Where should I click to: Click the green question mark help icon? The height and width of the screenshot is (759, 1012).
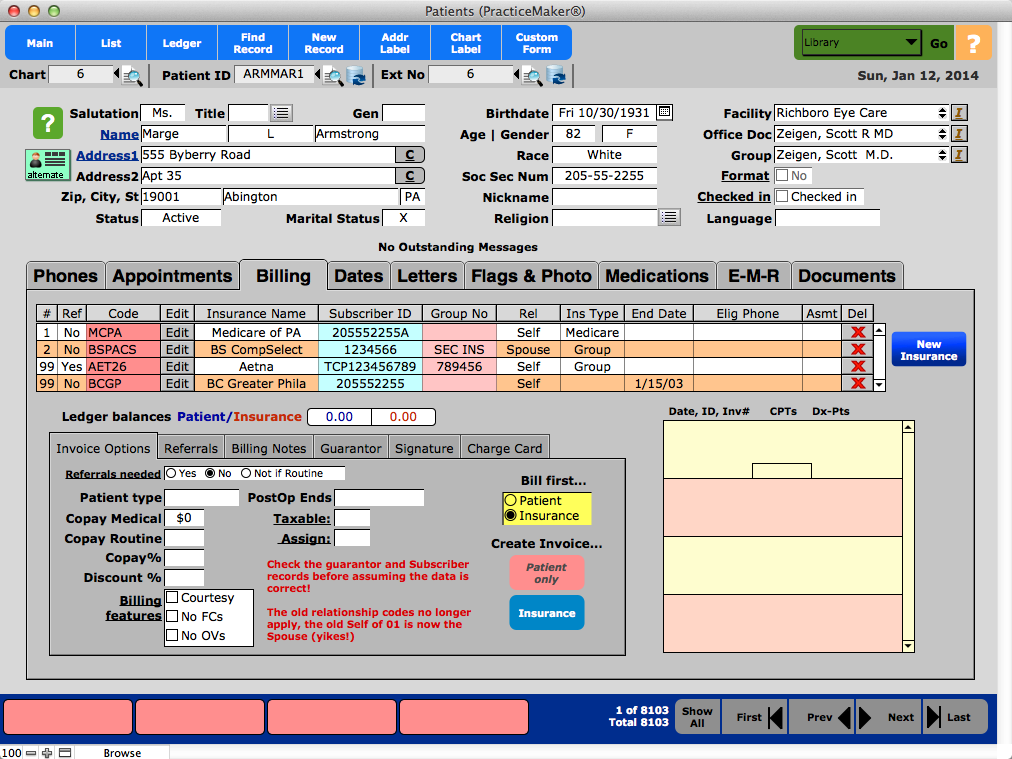(x=48, y=123)
